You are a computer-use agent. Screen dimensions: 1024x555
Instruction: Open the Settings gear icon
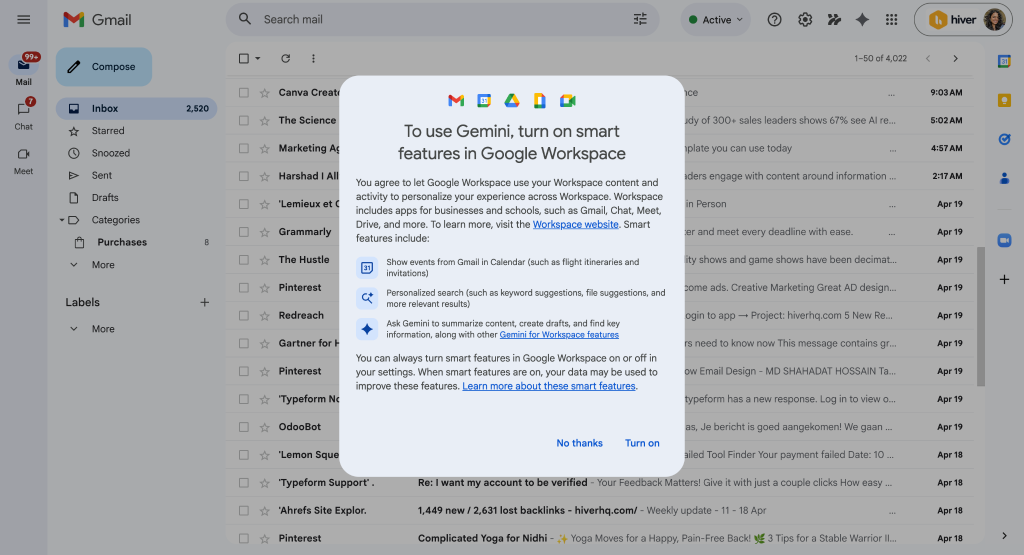tap(805, 20)
